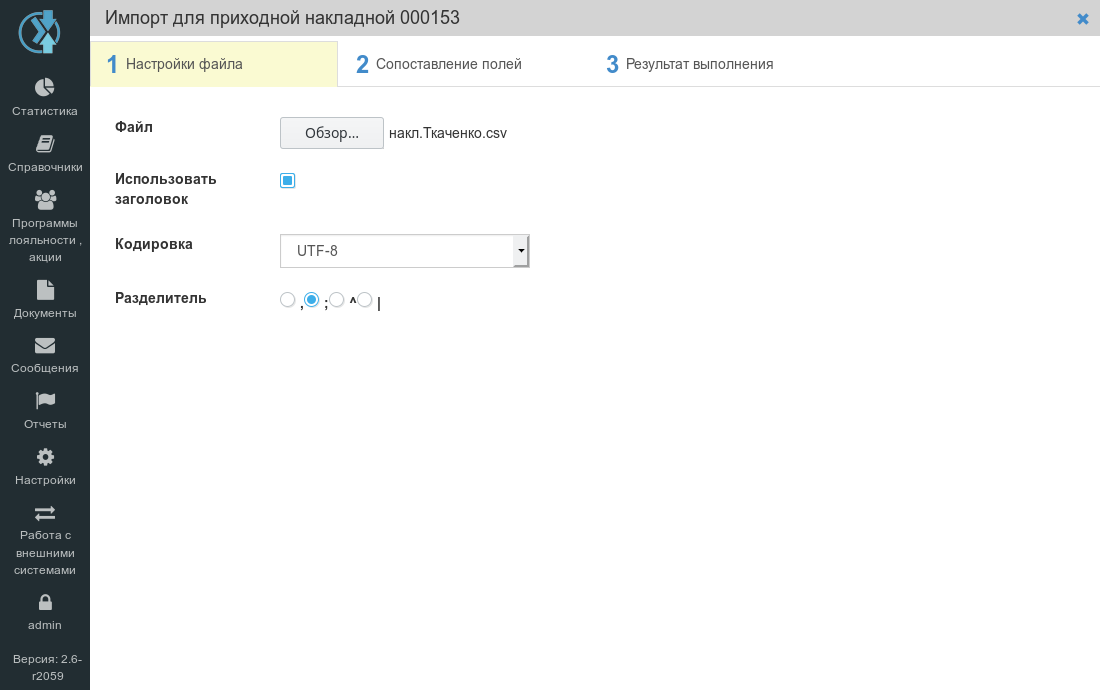Click the Обзор... file browse button
Screen dimensions: 1100x690
click(x=332, y=133)
